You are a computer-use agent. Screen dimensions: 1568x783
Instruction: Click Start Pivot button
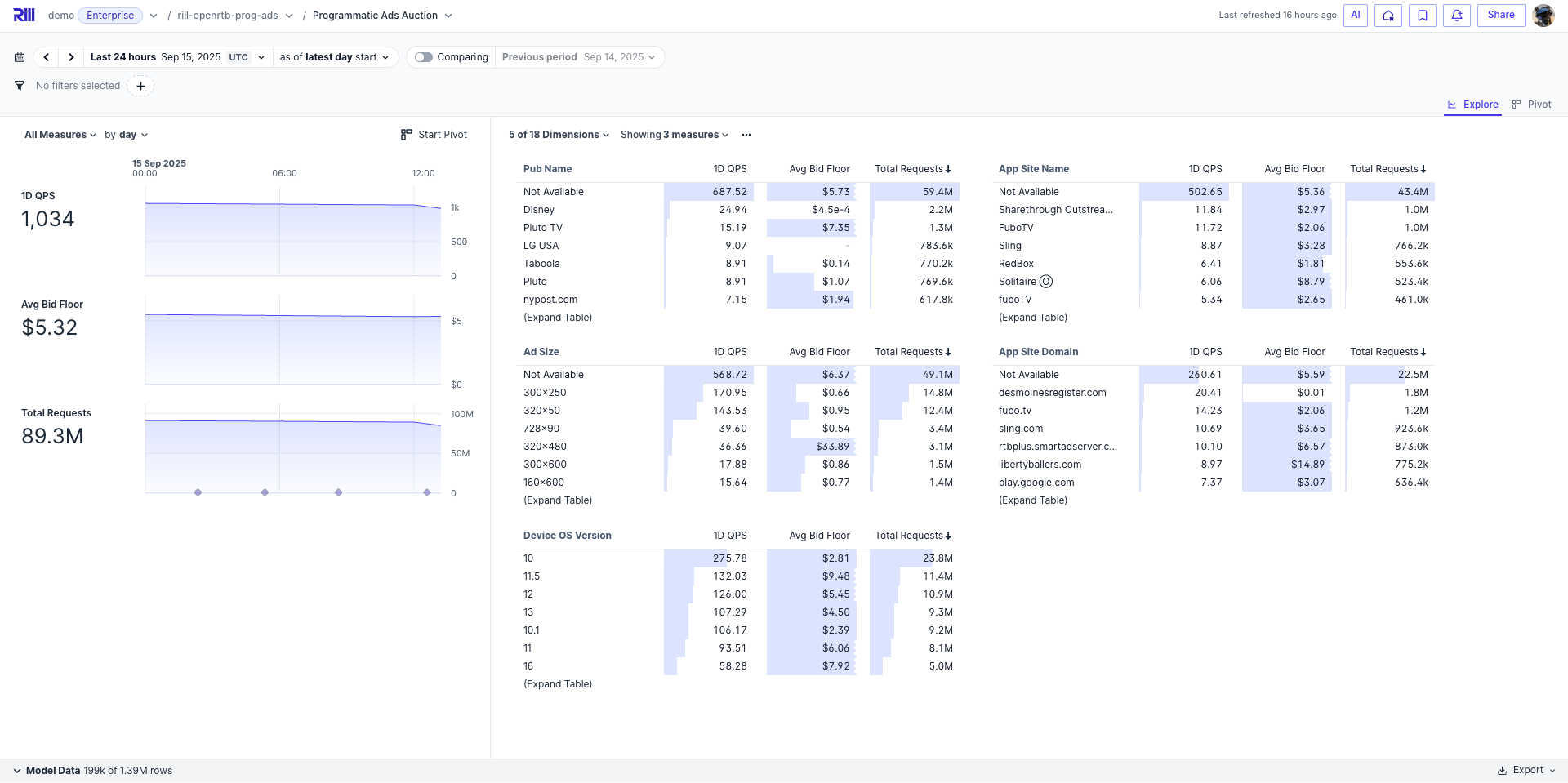434,135
